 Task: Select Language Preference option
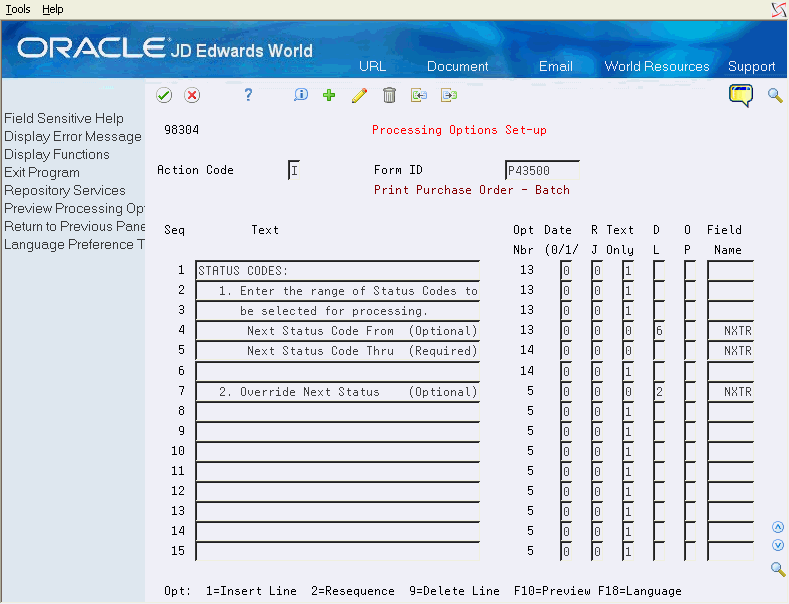[x=74, y=245]
